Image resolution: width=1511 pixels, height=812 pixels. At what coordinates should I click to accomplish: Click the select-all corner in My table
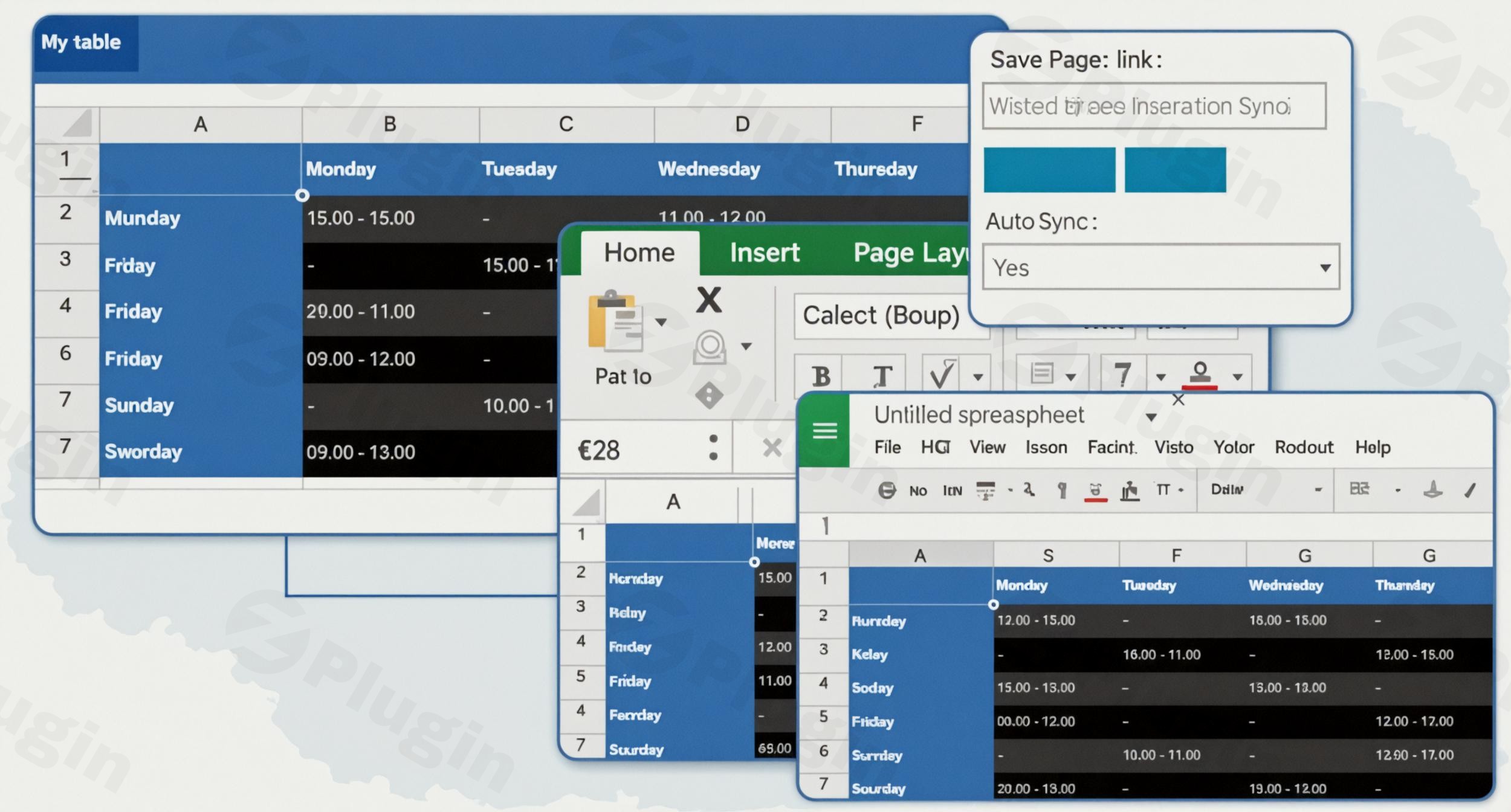77,123
